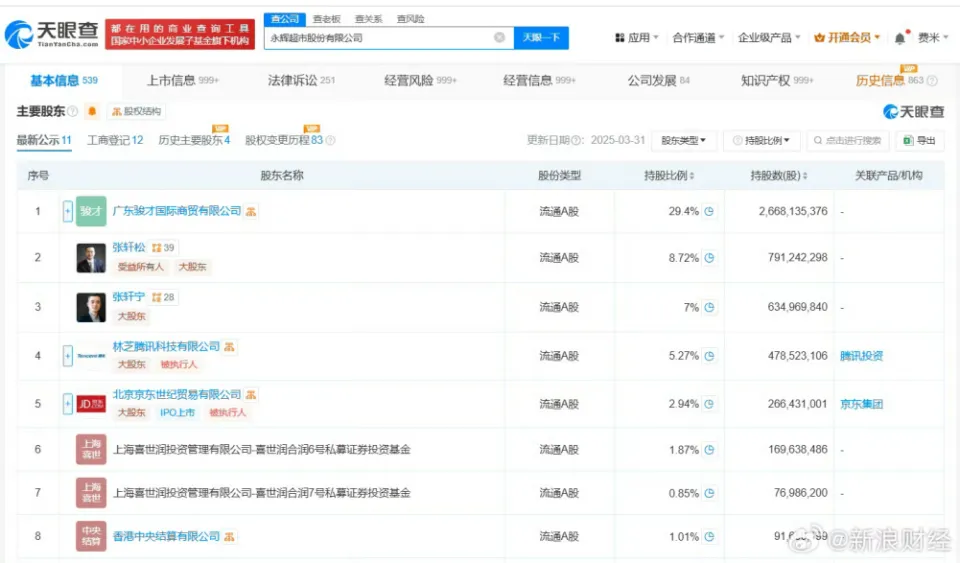This screenshot has width=960, height=563.
Task: Click the shareholder alert bell icon
Action: pos(92,111)
